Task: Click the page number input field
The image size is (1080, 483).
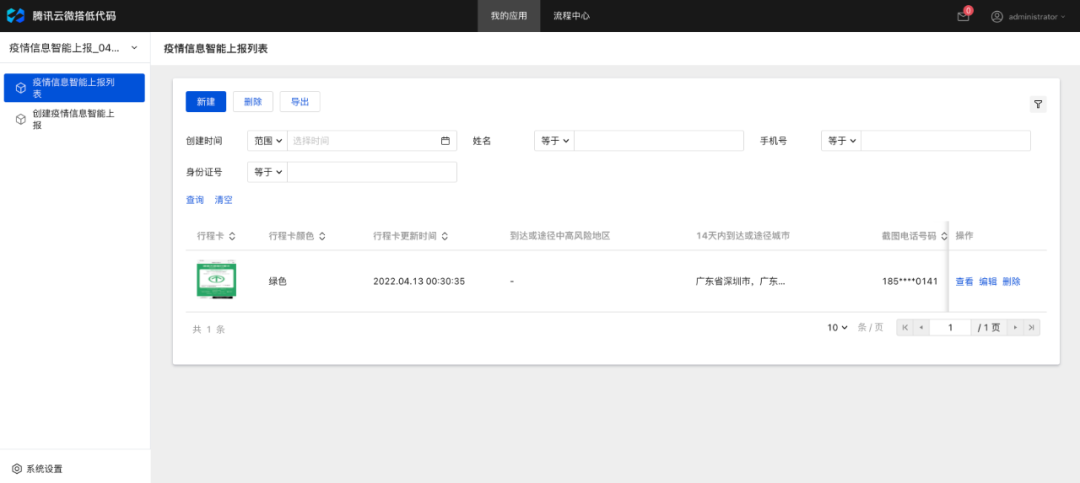Action: coord(951,328)
